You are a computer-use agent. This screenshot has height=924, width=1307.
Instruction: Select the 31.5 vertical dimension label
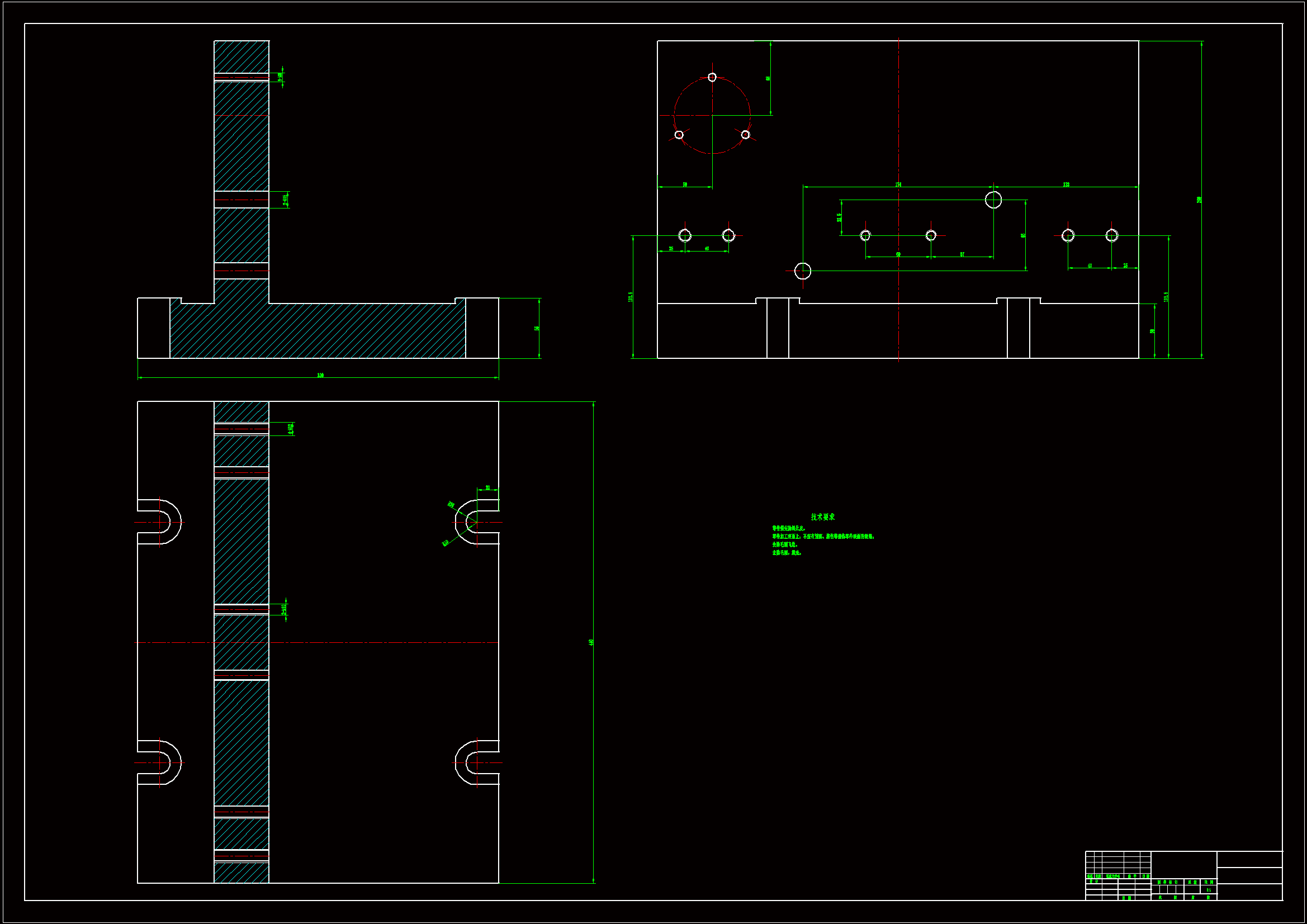(x=839, y=217)
